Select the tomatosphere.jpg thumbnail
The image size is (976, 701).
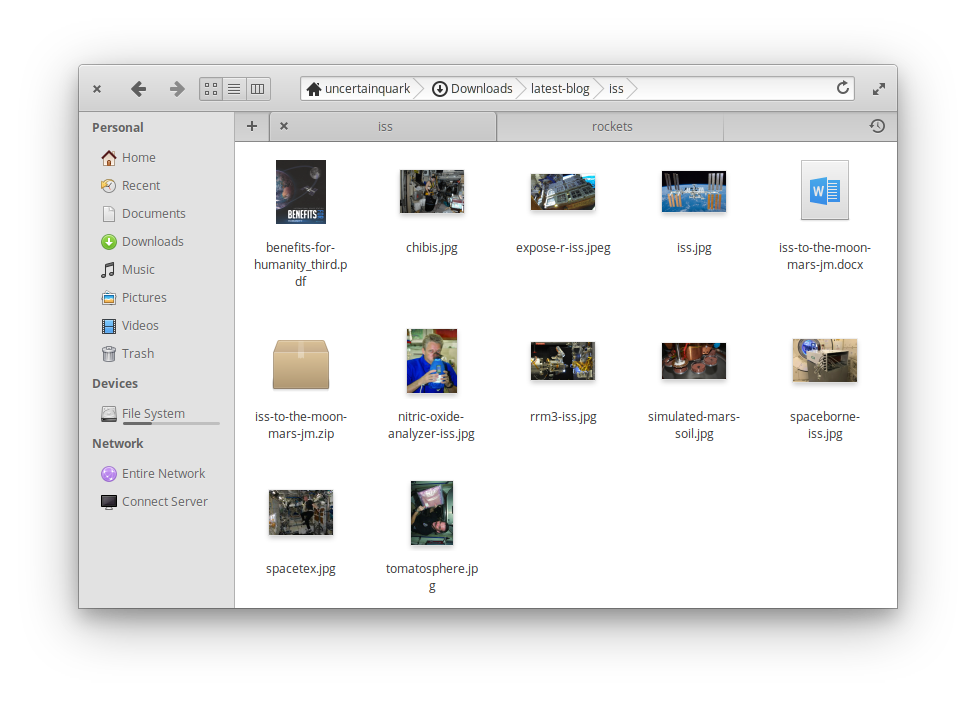point(432,513)
